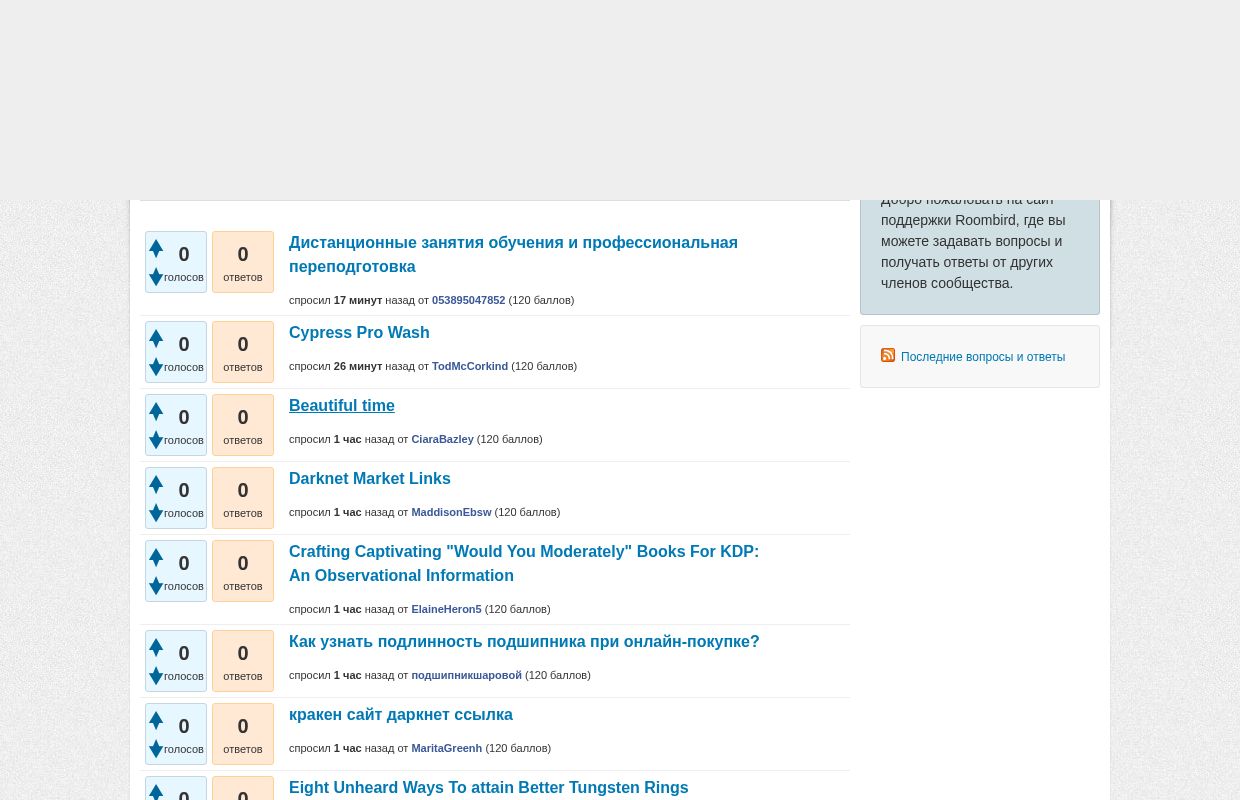Open the 'Cypress Pro Wash' question
Image resolution: width=1240 pixels, height=800 pixels.
pos(359,333)
